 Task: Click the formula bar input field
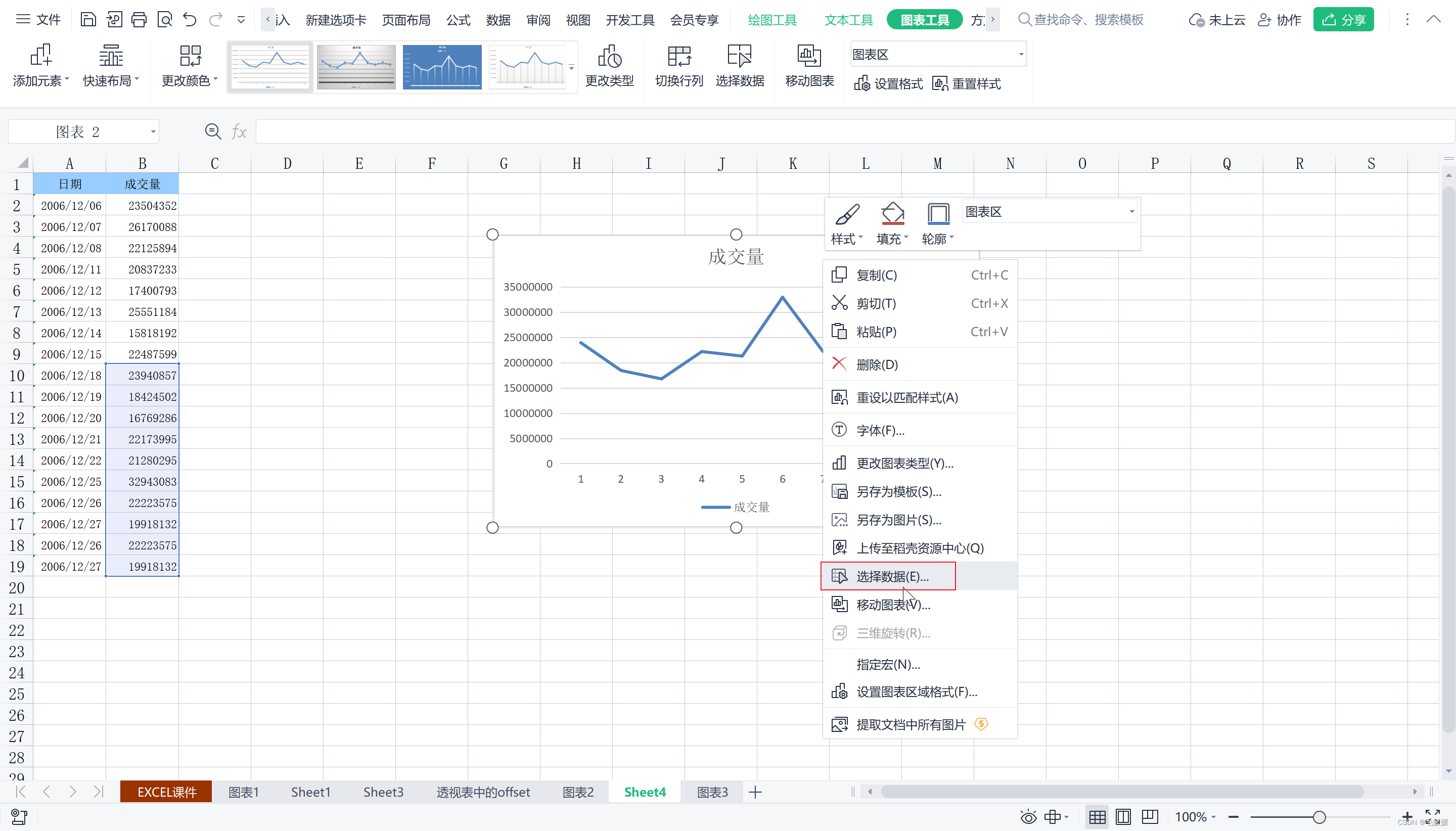tap(854, 132)
